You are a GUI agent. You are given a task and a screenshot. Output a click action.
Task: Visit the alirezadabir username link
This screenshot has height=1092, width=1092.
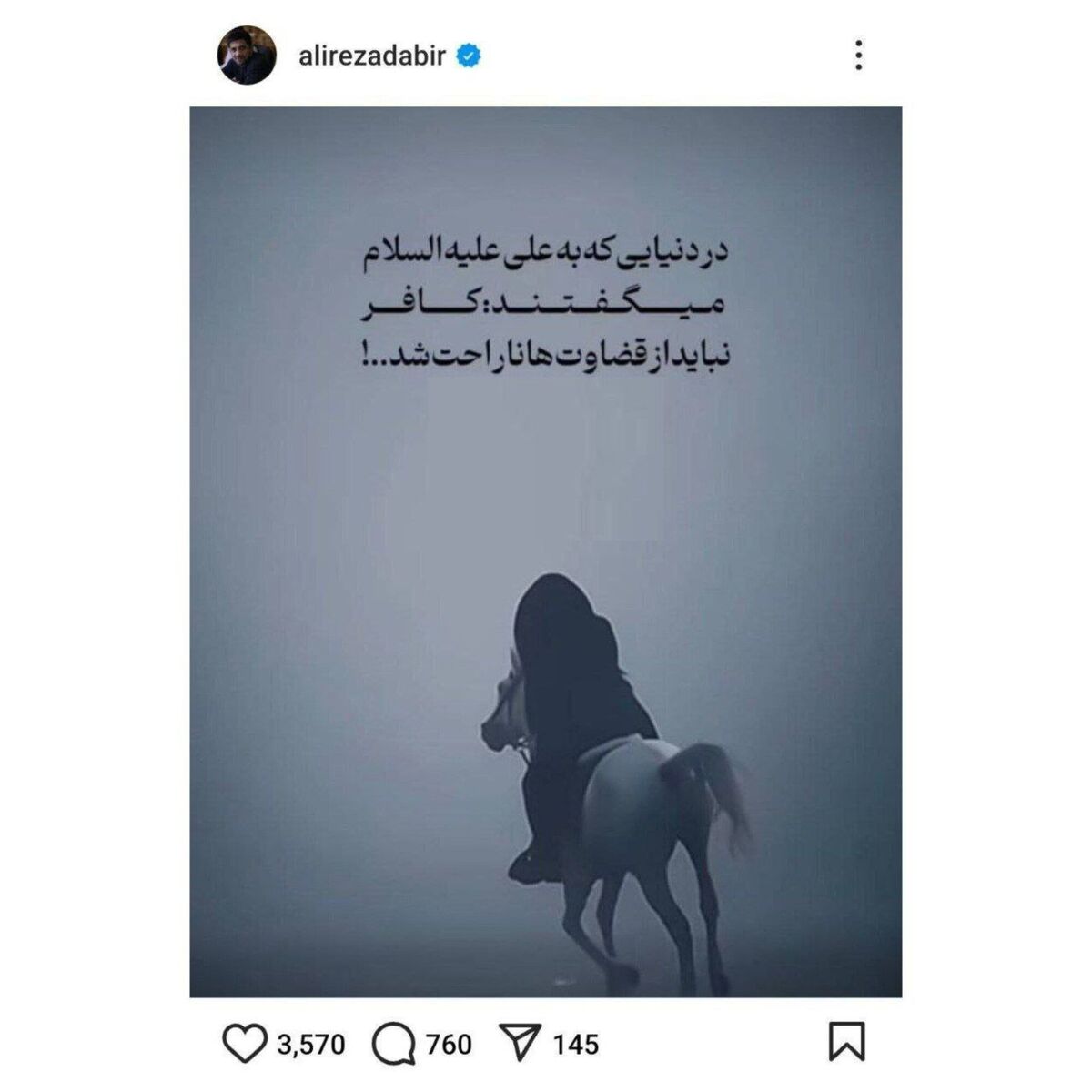point(372,56)
